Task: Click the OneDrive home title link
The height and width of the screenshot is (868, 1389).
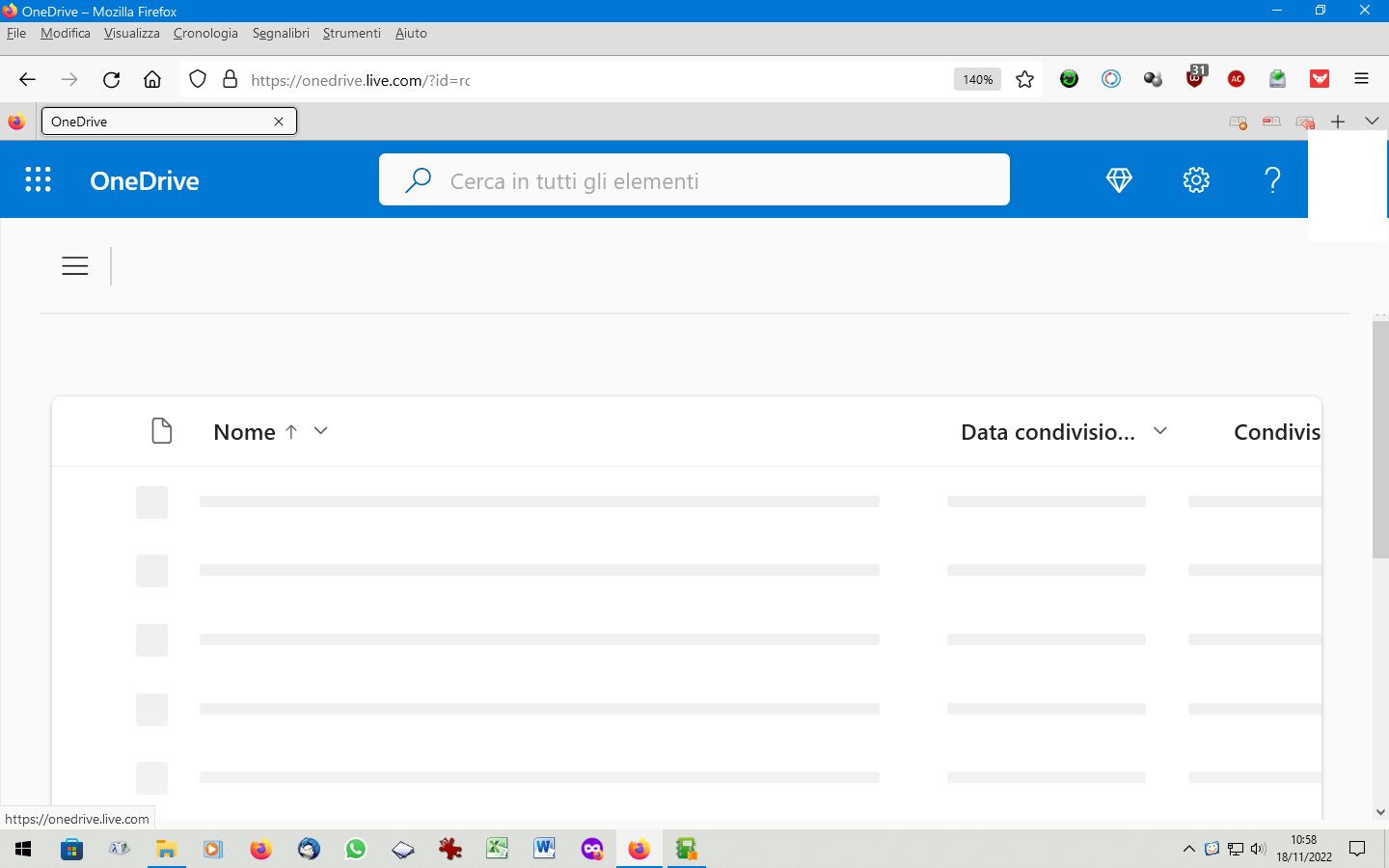Action: (x=145, y=181)
